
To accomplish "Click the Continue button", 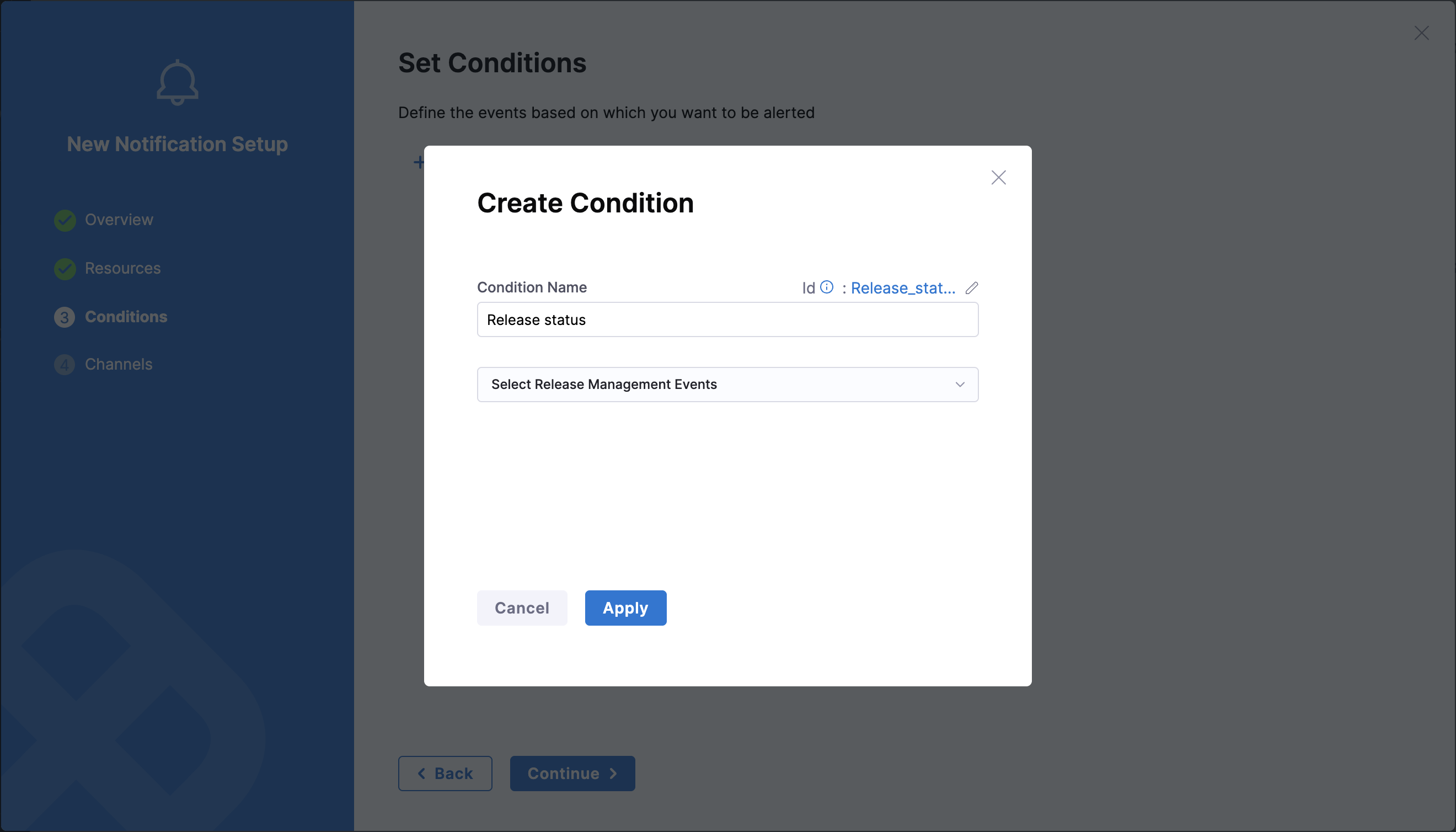I will (572, 774).
